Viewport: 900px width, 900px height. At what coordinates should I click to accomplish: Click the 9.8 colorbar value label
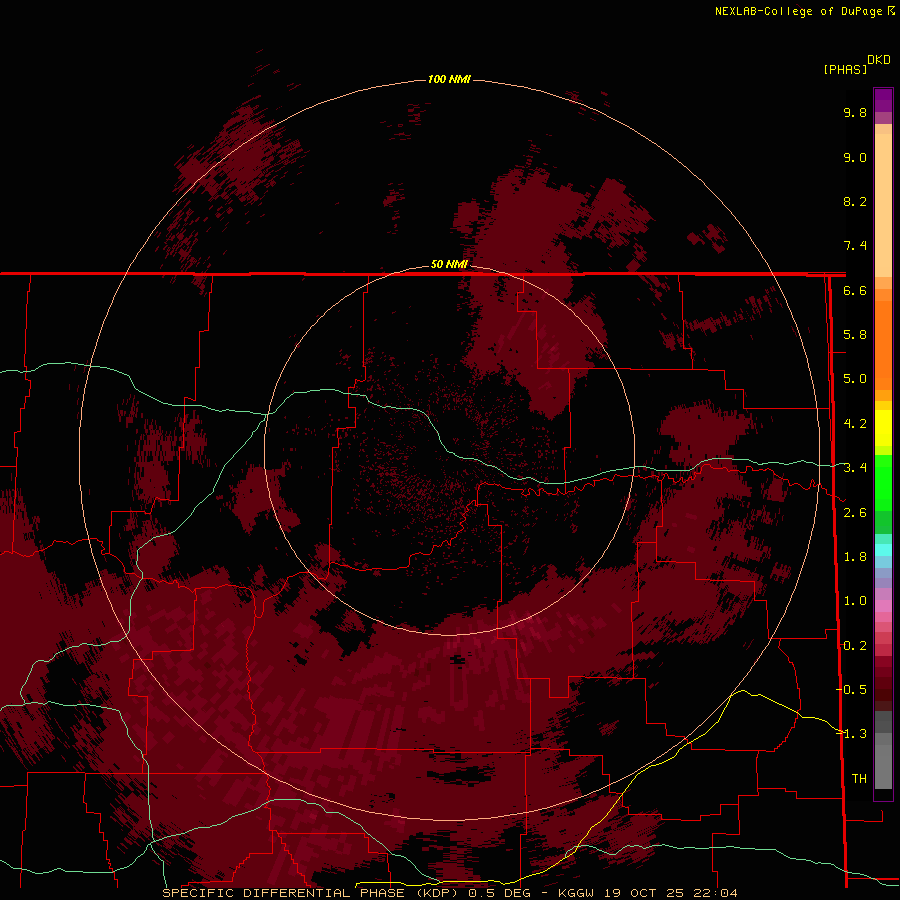point(855,112)
